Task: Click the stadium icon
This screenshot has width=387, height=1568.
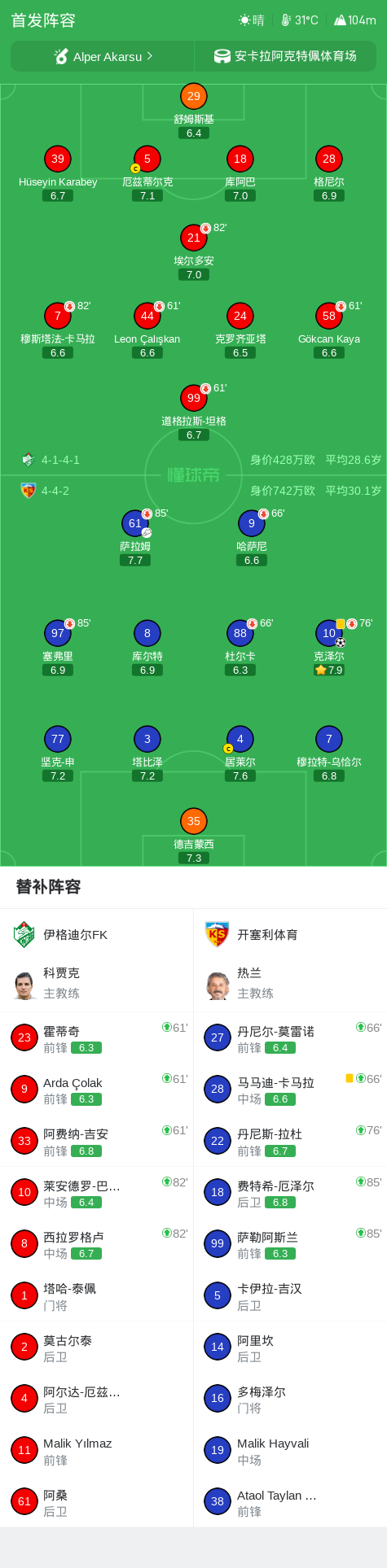Action: click(x=222, y=56)
